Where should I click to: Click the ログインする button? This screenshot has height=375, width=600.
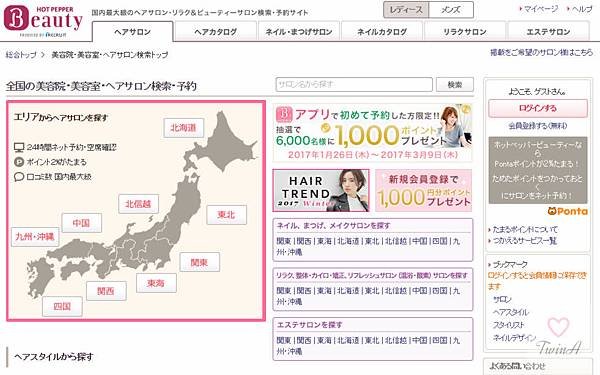(538, 108)
